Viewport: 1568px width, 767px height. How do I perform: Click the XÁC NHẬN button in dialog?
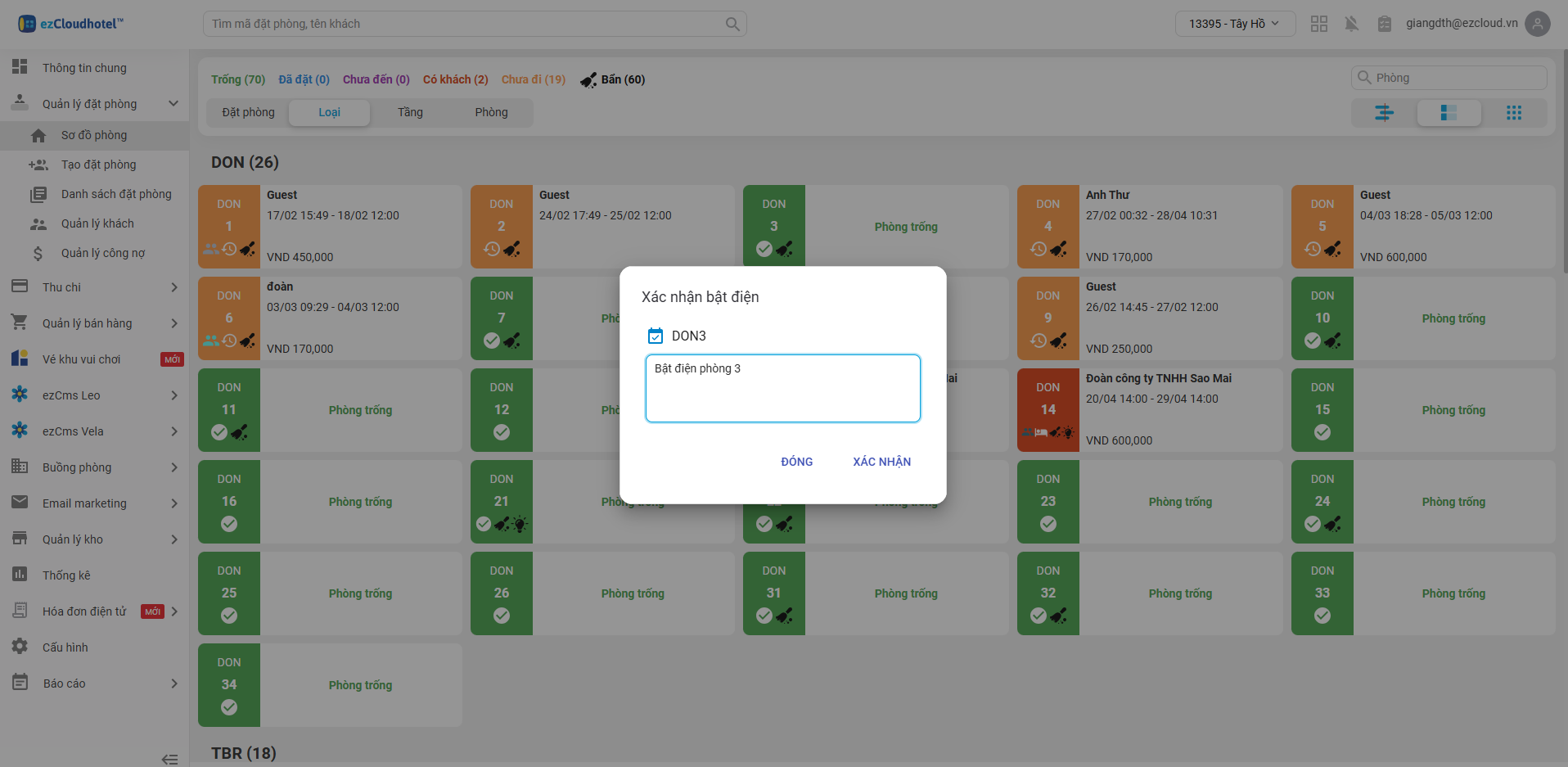tap(881, 462)
